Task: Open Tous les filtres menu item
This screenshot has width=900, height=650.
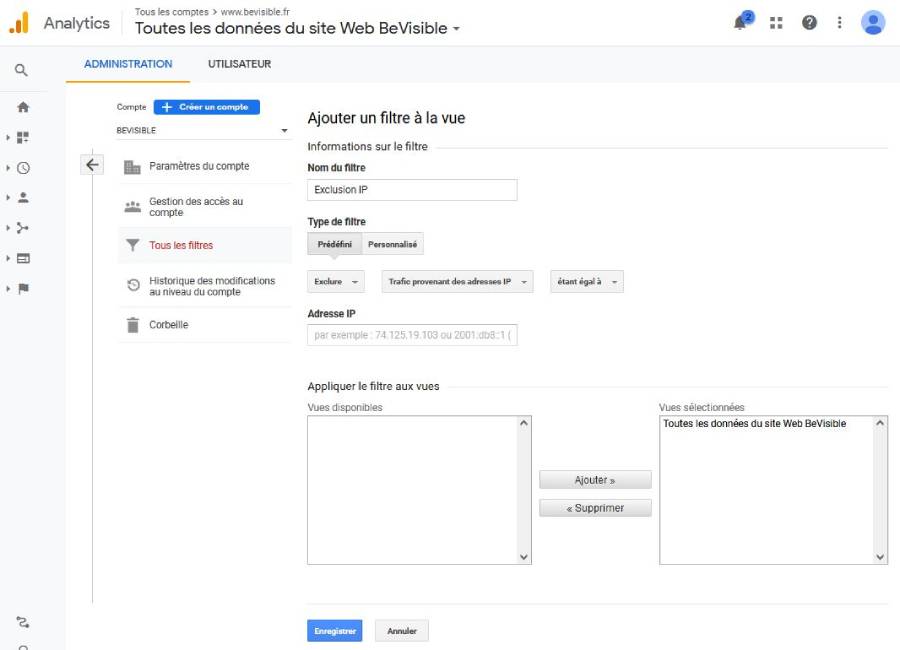Action: coord(181,245)
